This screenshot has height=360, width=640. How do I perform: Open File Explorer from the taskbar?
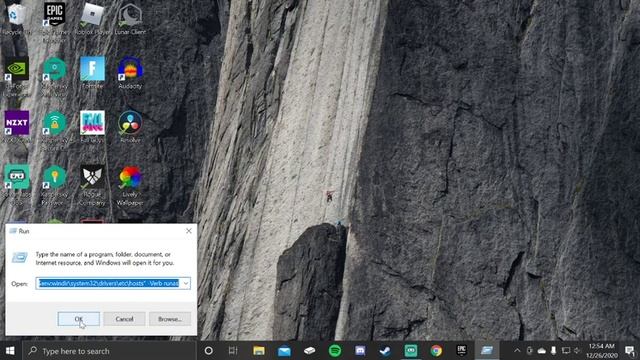(x=259, y=351)
